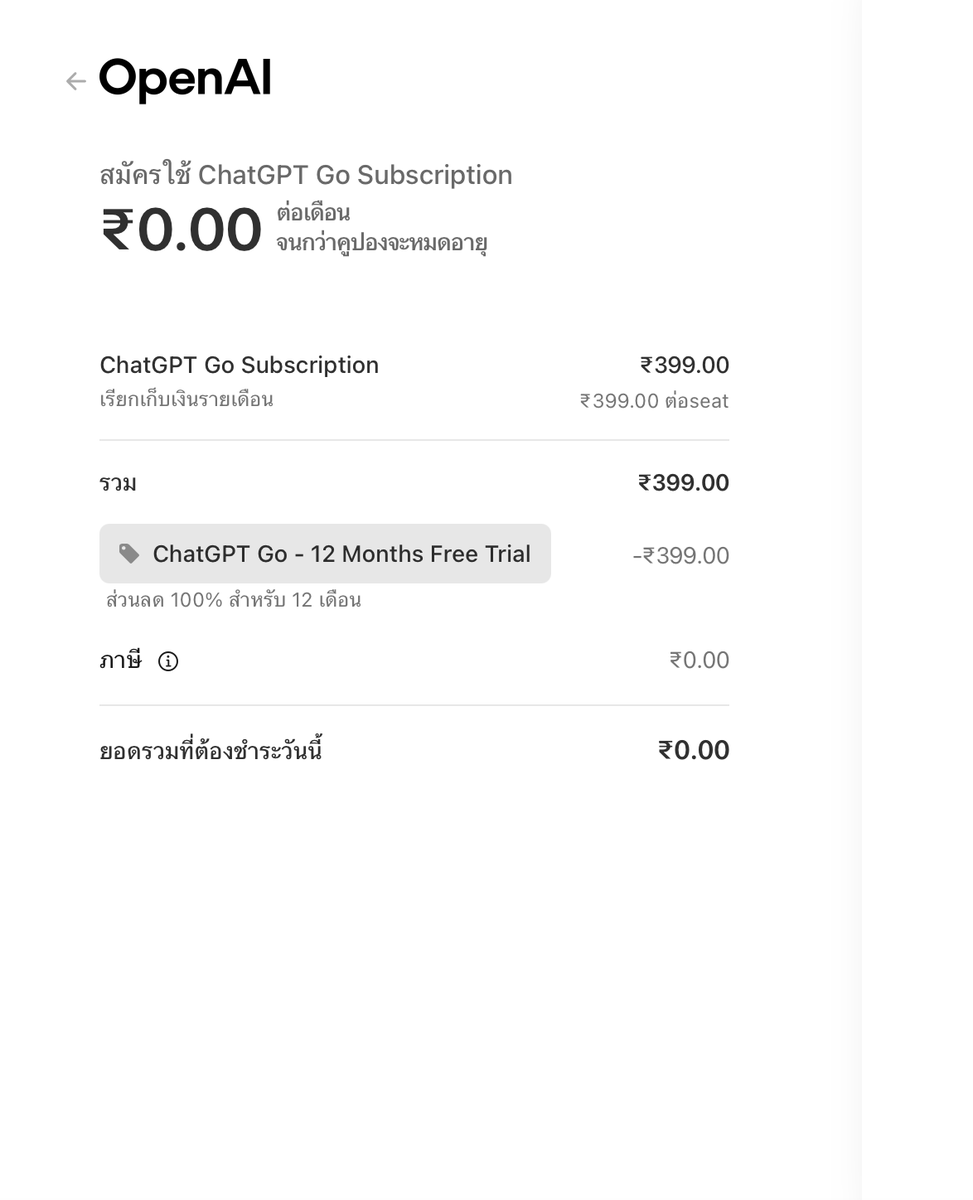This screenshot has width=973, height=1200.
Task: Click the ส่วนลด 100% สำหรับ 12 เดือน text
Action: [x=234, y=600]
